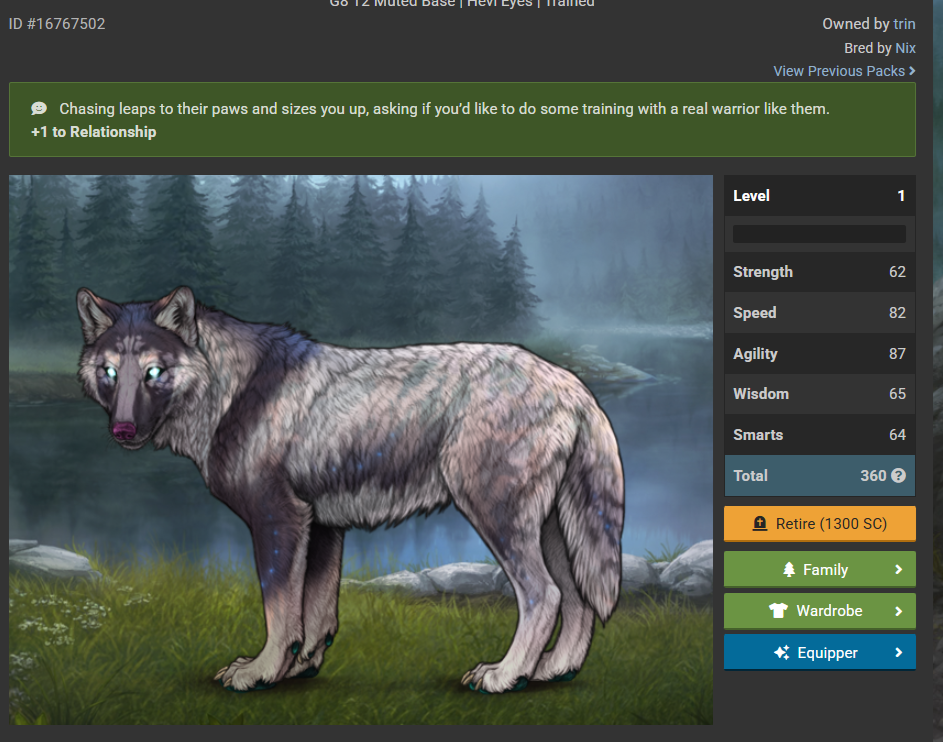Open the Family page

coord(820,569)
